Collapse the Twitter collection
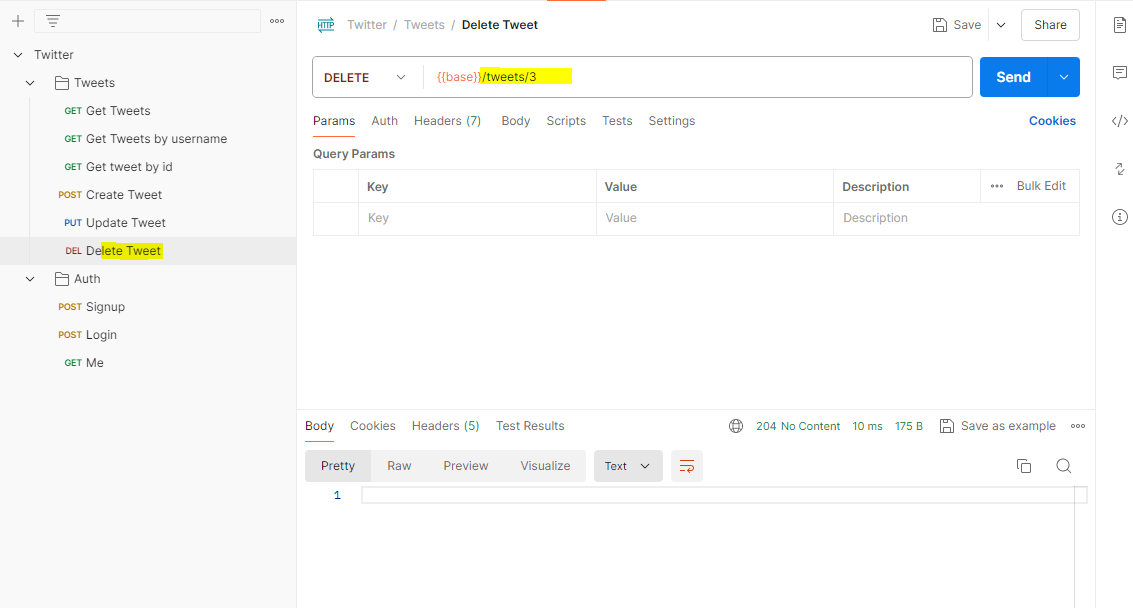This screenshot has height=608, width=1133. click(18, 55)
